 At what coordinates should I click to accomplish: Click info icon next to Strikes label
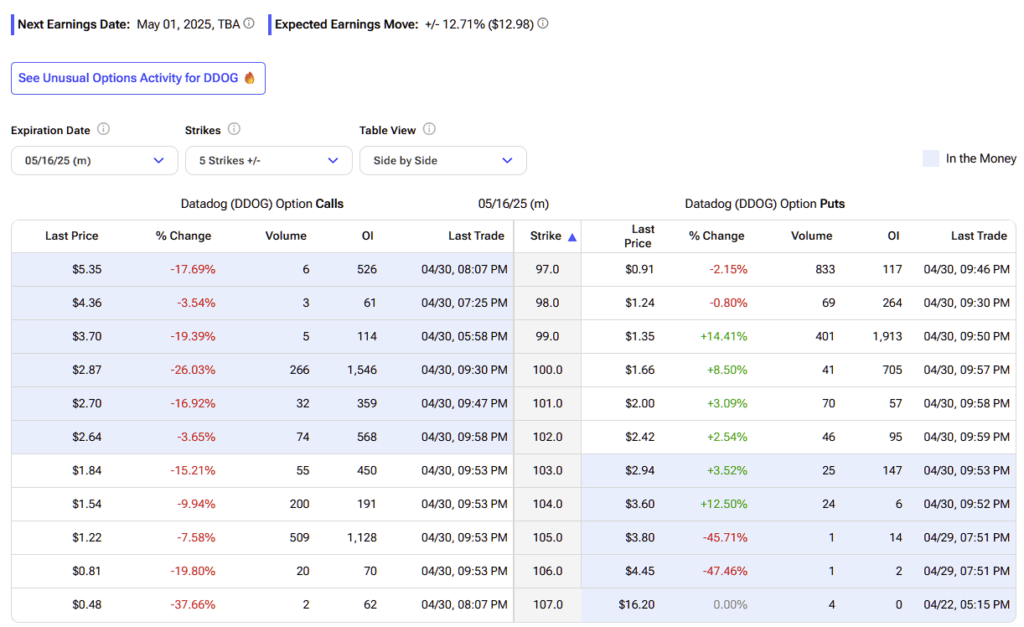pyautogui.click(x=234, y=129)
